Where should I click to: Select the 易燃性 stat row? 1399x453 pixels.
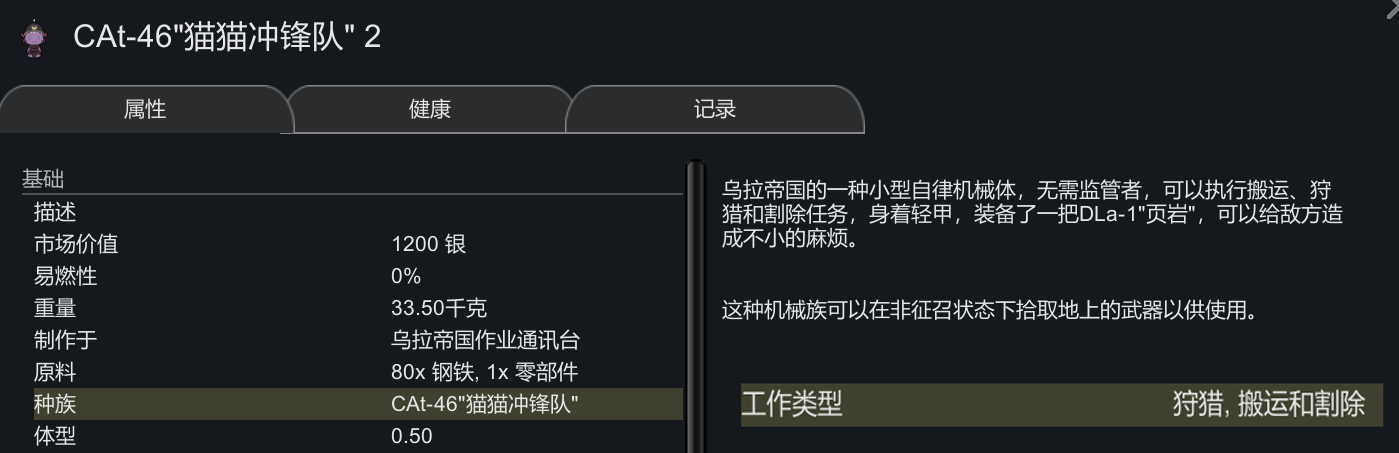pyautogui.click(x=350, y=276)
